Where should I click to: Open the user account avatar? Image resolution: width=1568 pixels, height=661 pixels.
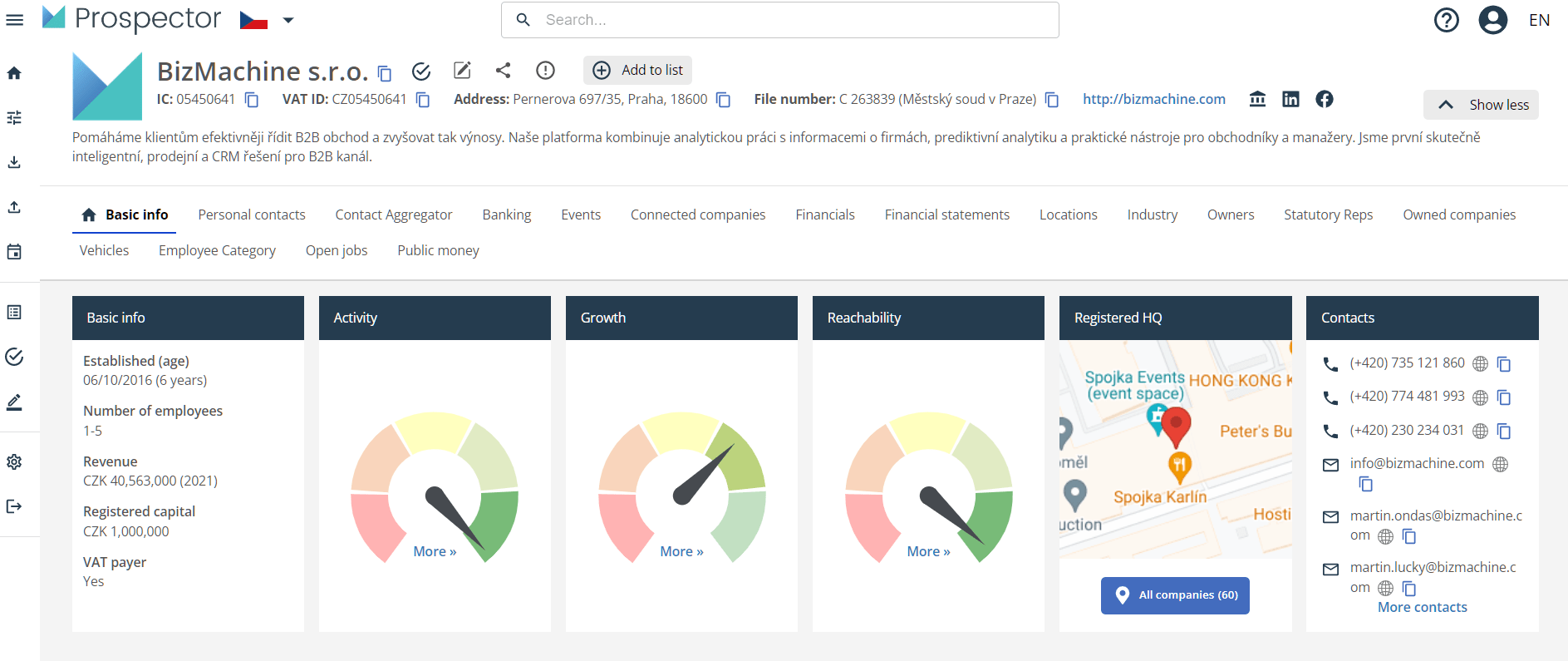pyautogui.click(x=1492, y=20)
